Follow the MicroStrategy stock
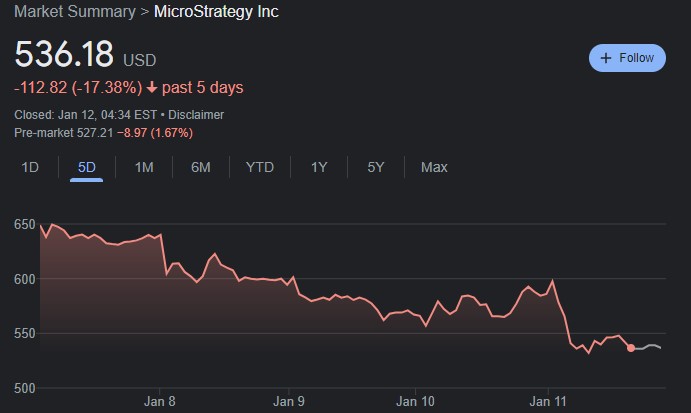Screen dimensions: 691x413 pos(627,58)
